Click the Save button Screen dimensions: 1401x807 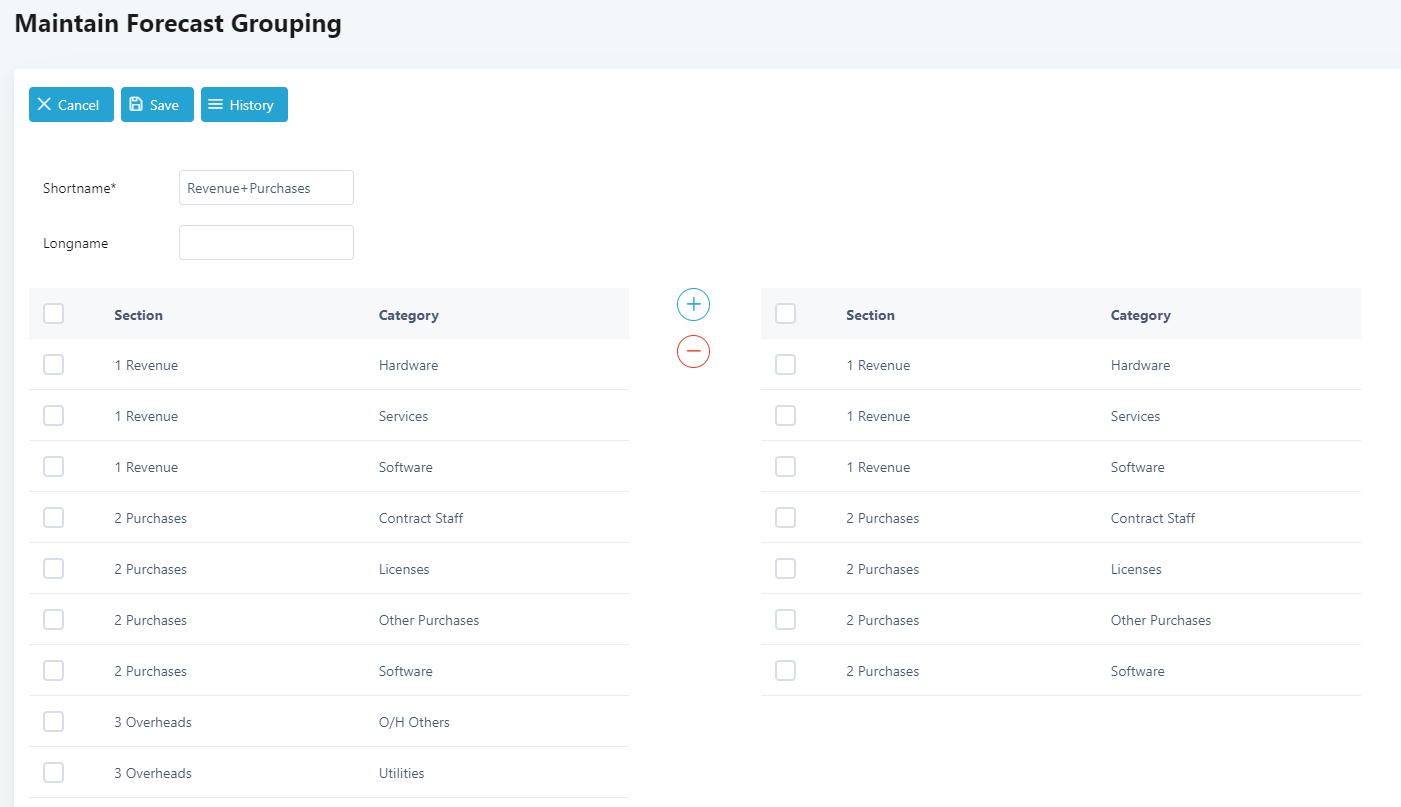pos(157,105)
